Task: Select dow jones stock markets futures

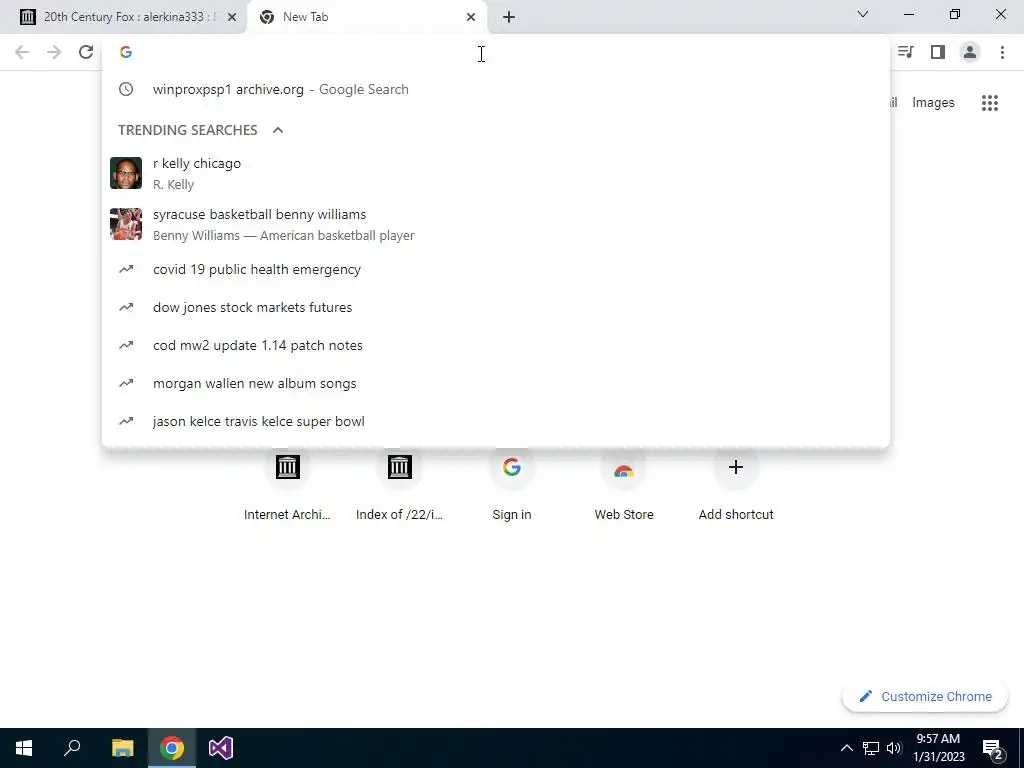Action: coord(496,307)
